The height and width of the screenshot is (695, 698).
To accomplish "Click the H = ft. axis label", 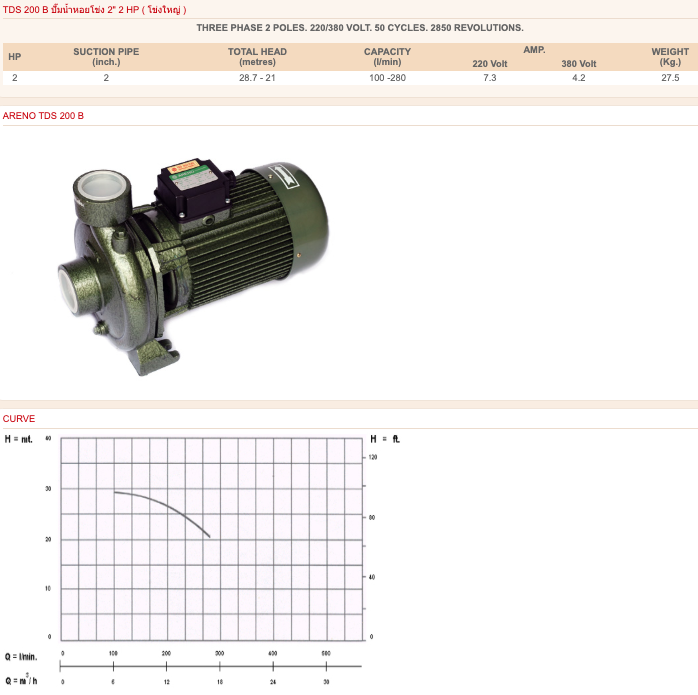I will click(x=386, y=439).
